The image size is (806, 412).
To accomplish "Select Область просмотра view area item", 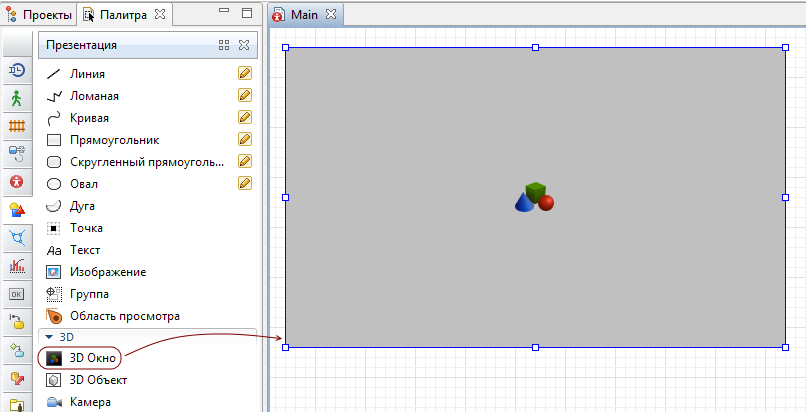I will [x=124, y=316].
